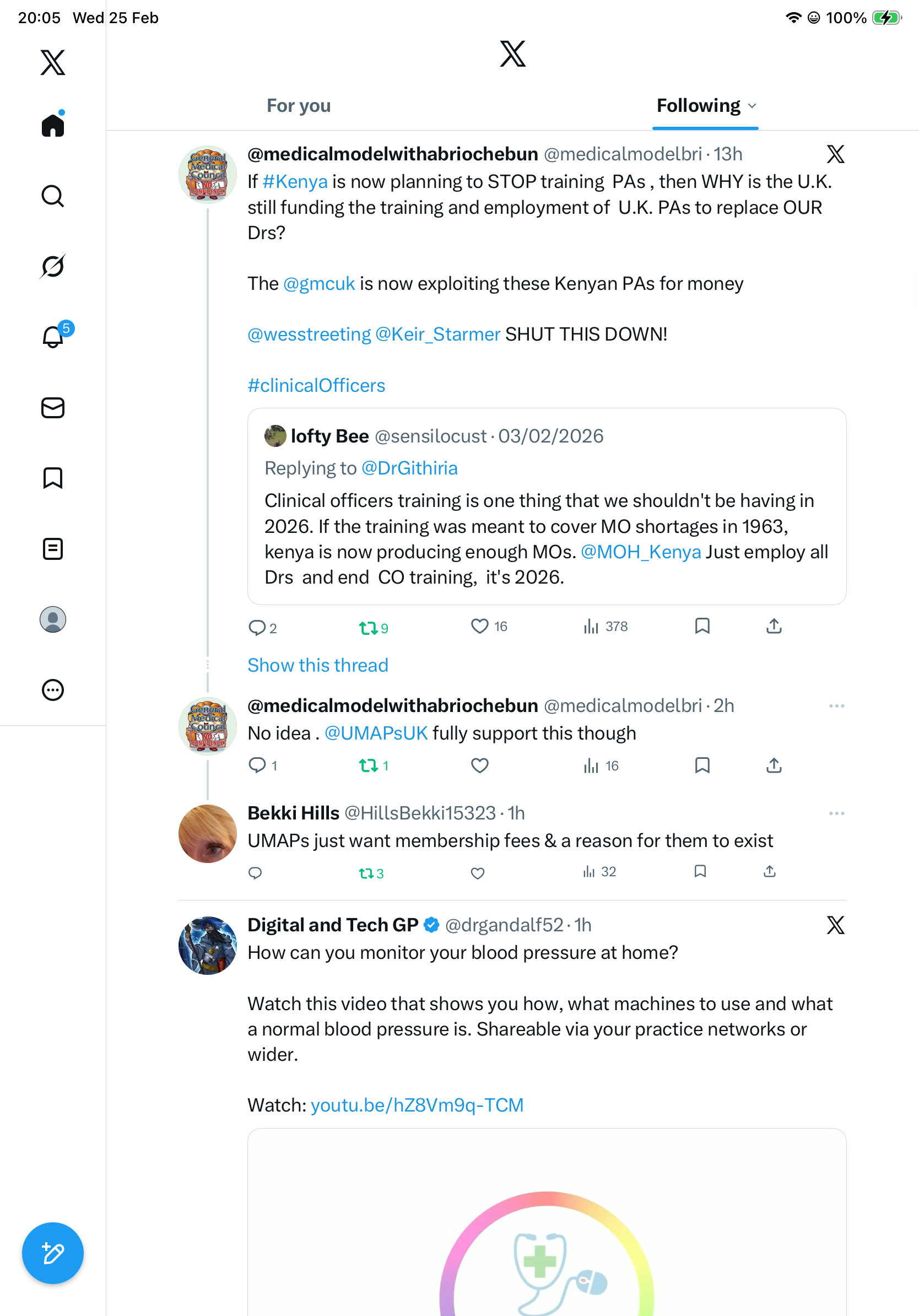Open Bookmarks in the sidebar
The width and height of the screenshot is (919, 1316).
[x=53, y=478]
